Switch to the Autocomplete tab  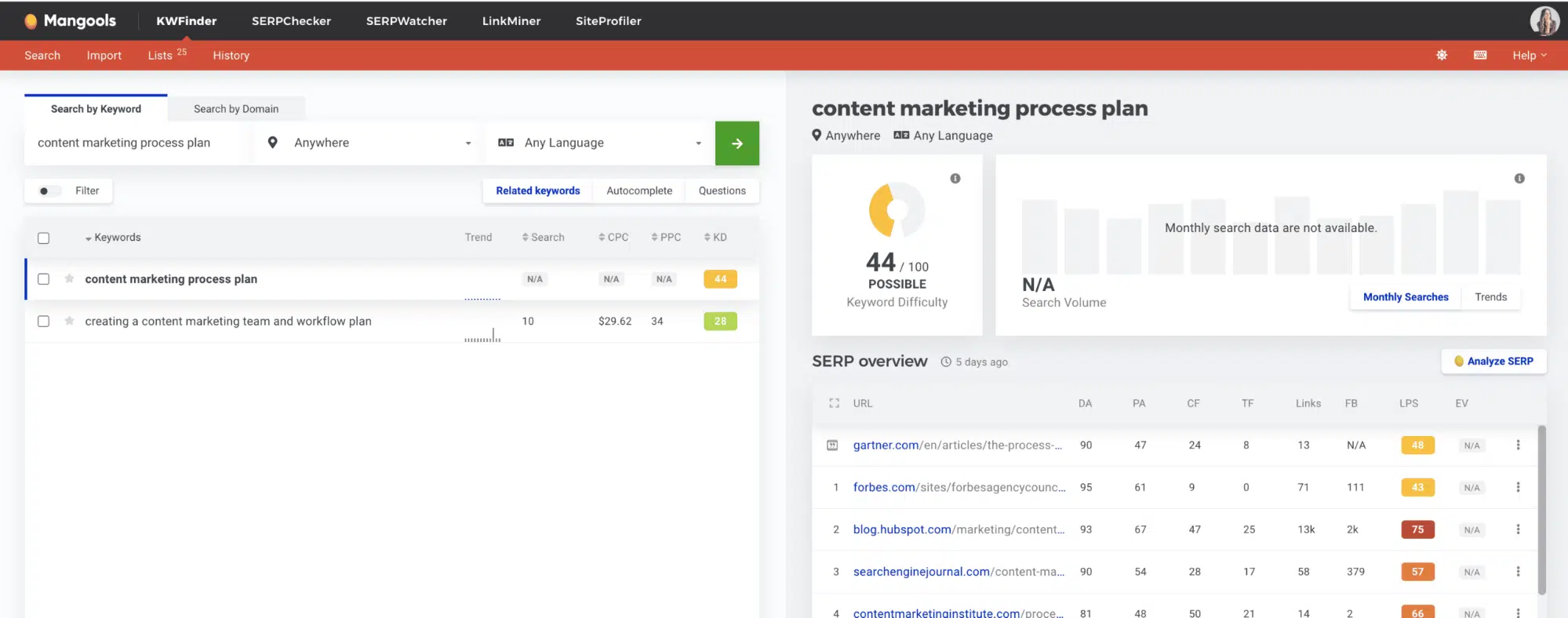[x=639, y=191]
